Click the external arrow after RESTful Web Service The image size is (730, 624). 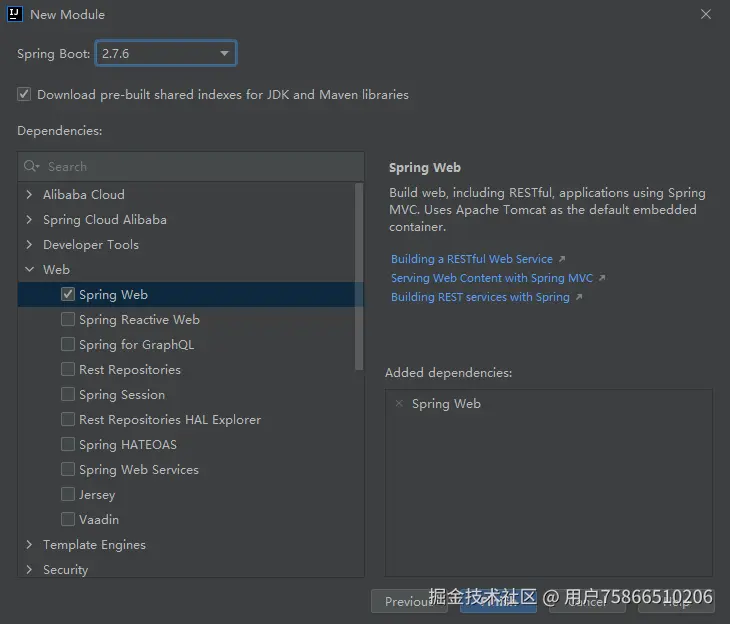562,259
